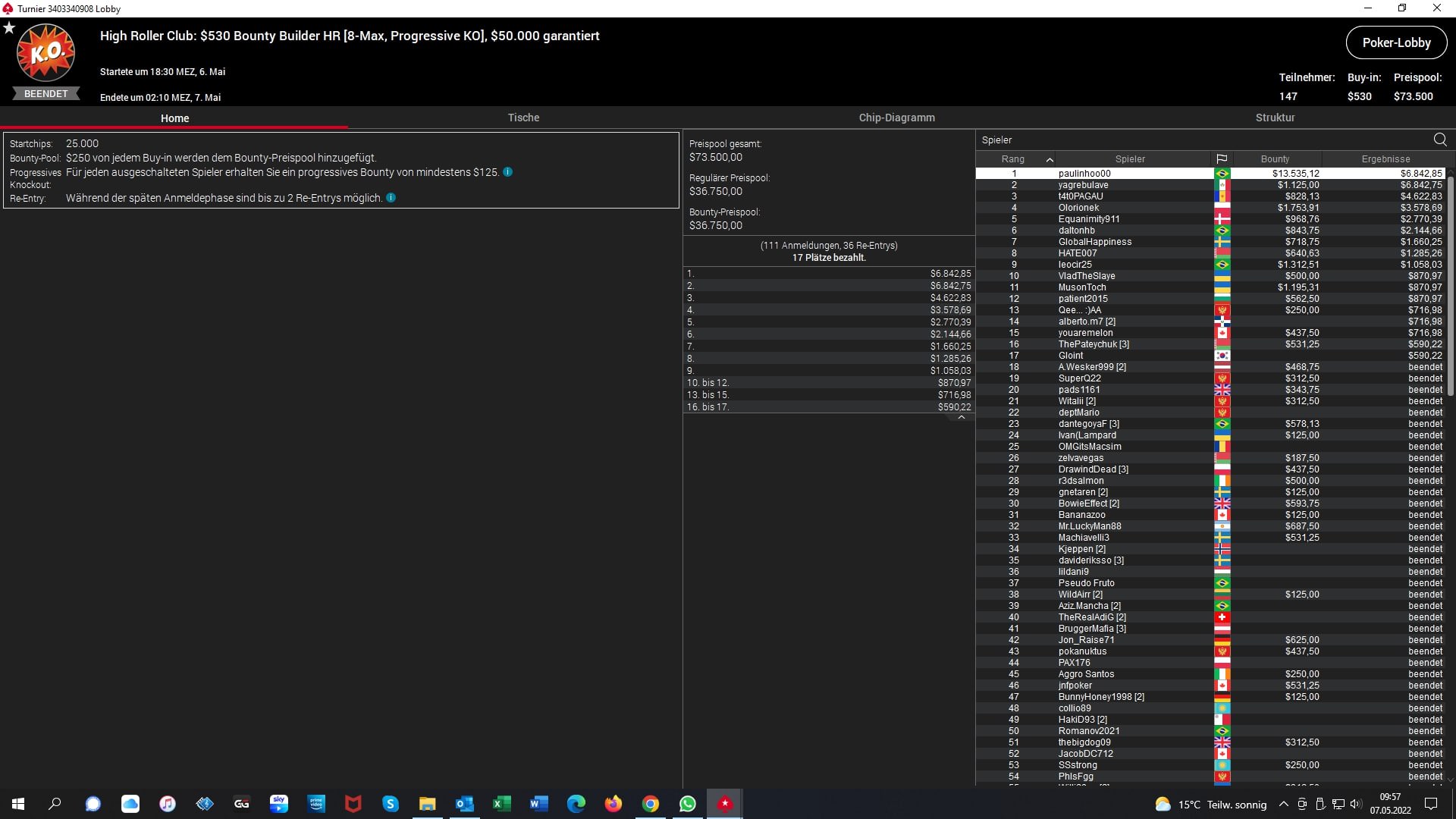This screenshot has width=1456, height=819.
Task: Click info icon next to Progressives Knockout text
Action: point(508,172)
